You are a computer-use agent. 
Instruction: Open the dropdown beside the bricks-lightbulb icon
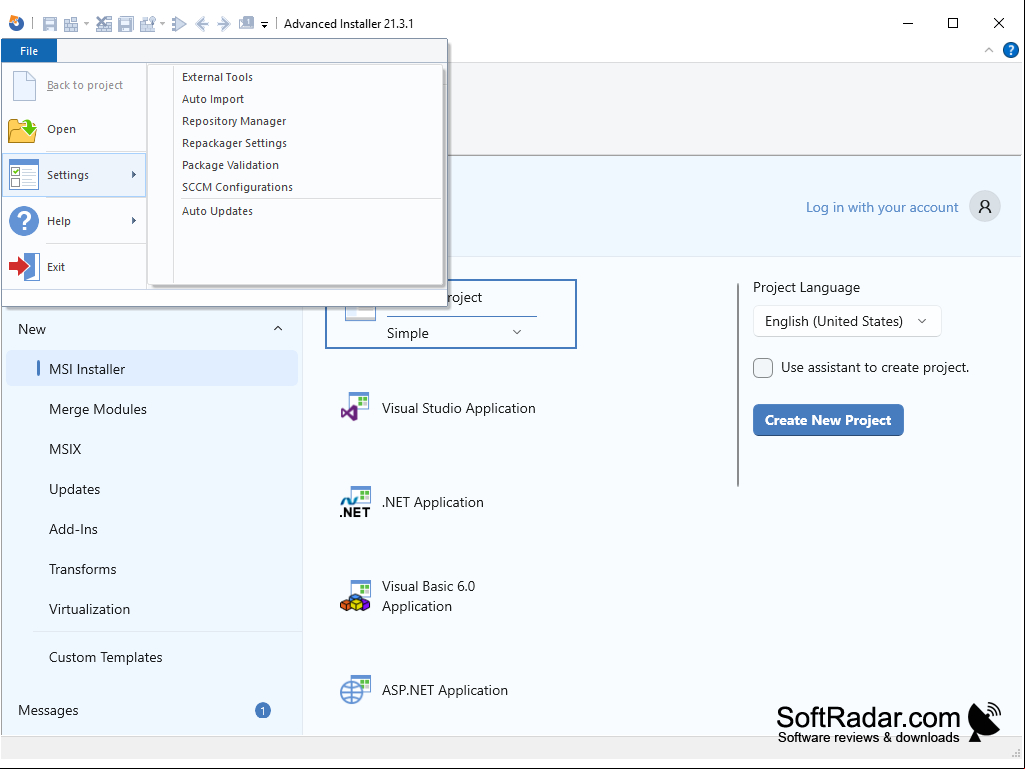pos(162,24)
